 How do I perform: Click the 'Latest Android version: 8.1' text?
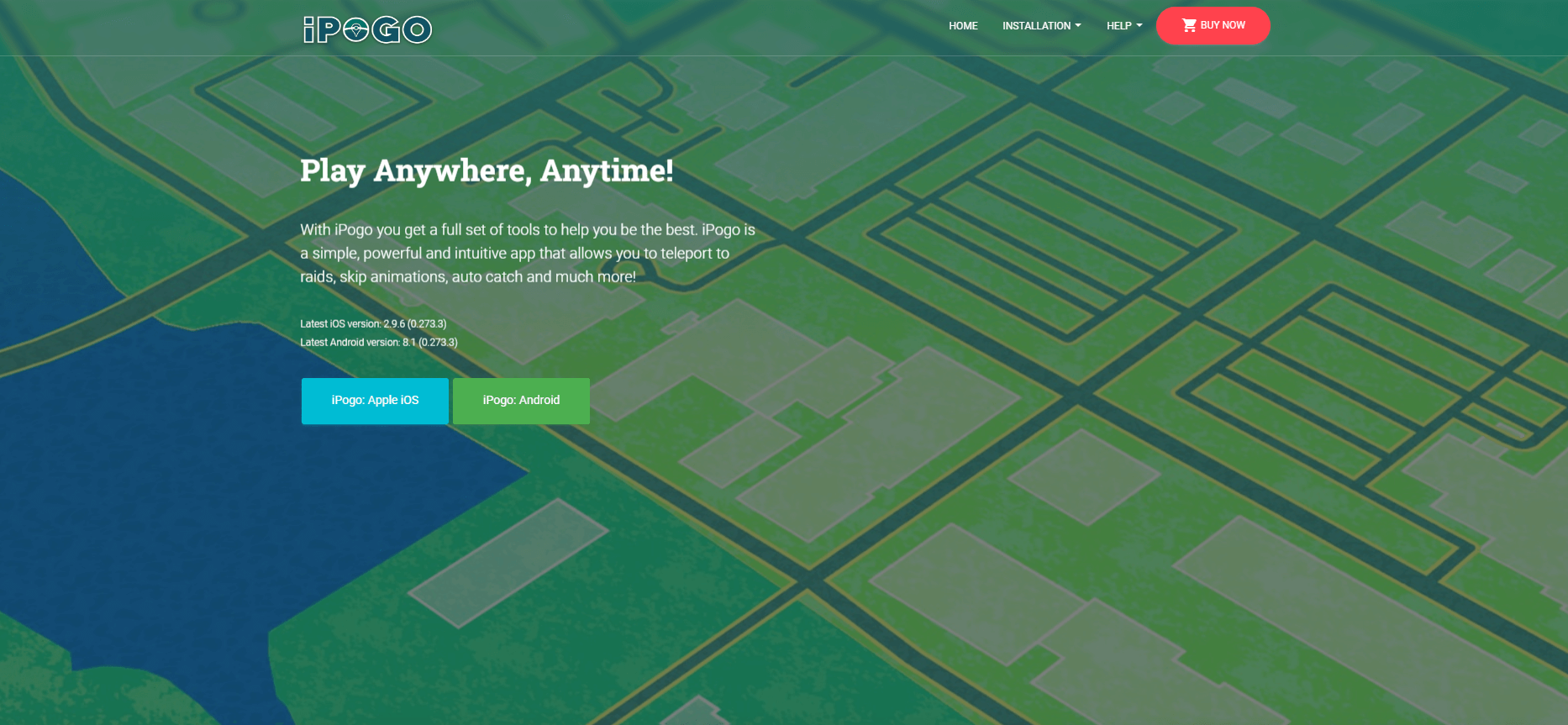pos(379,342)
